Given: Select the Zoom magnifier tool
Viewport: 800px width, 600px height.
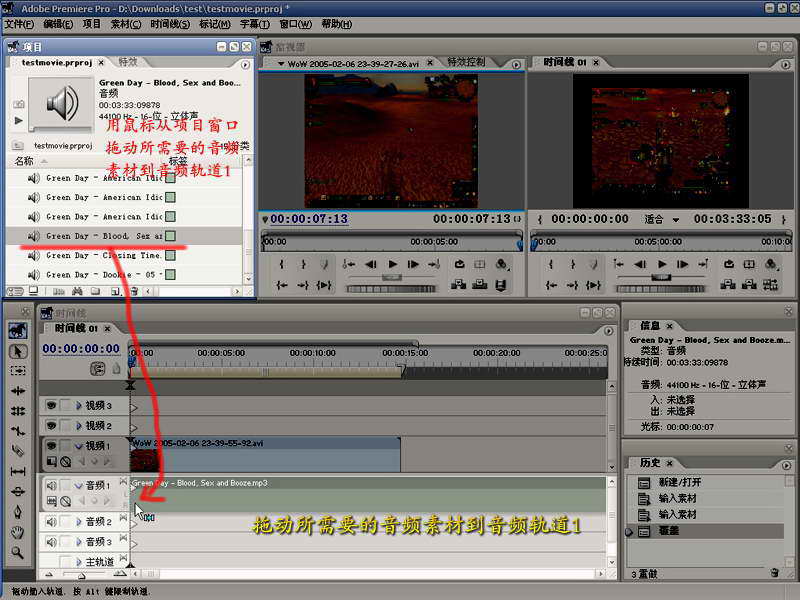Looking at the screenshot, I should 18,552.
